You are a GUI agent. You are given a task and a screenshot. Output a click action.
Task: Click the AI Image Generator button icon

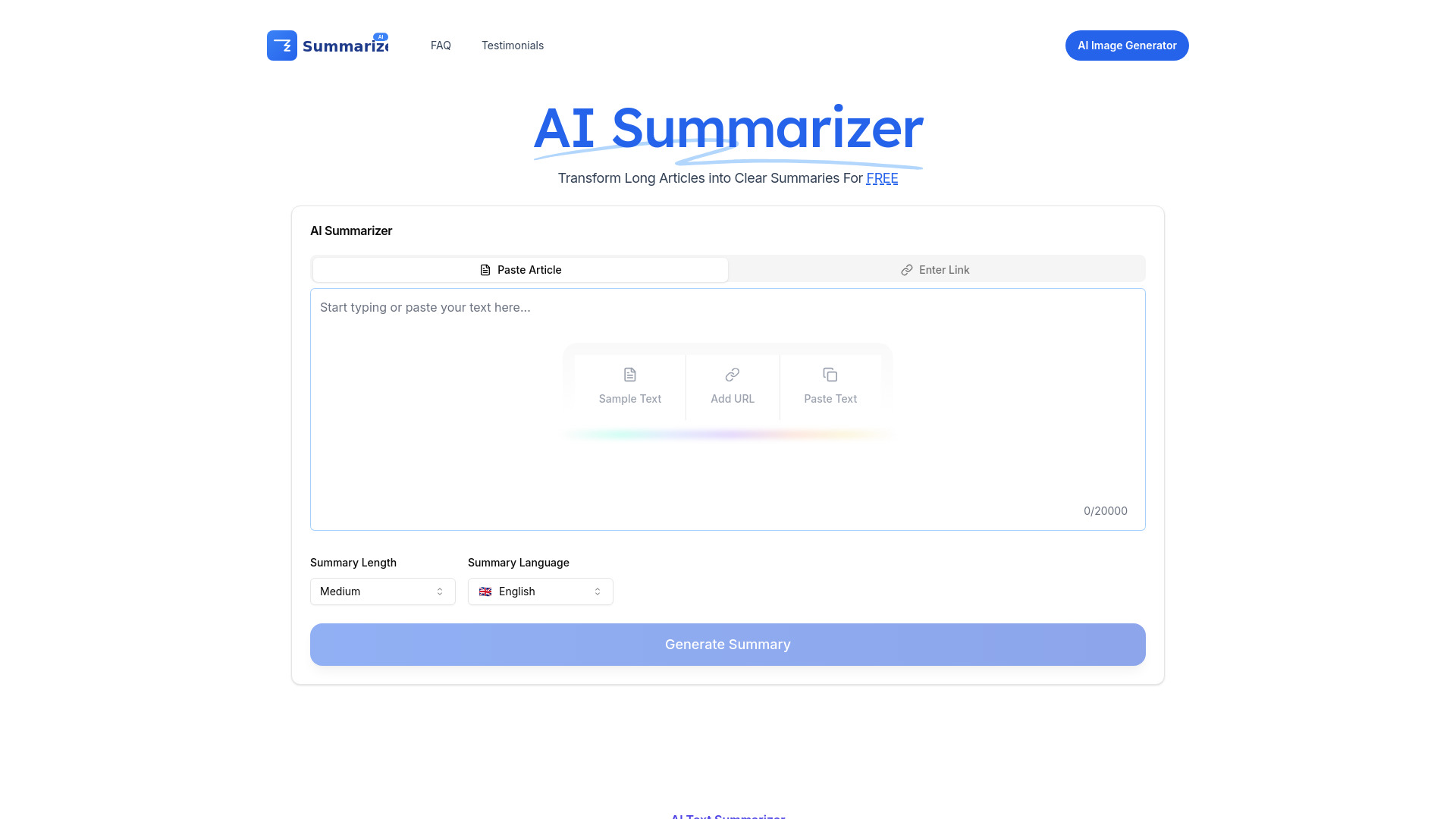1127,45
